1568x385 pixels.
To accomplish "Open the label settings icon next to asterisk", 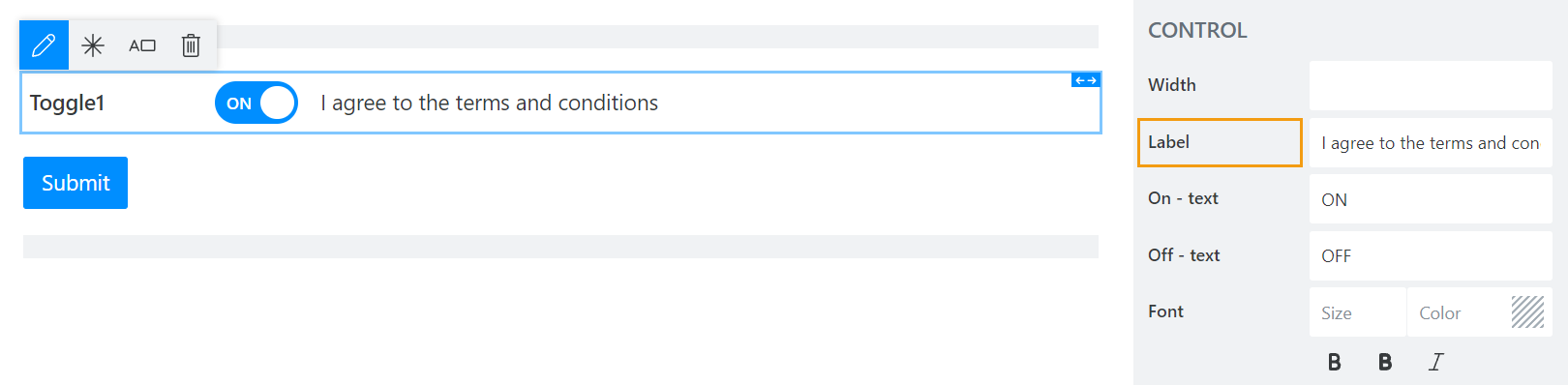I will [142, 45].
